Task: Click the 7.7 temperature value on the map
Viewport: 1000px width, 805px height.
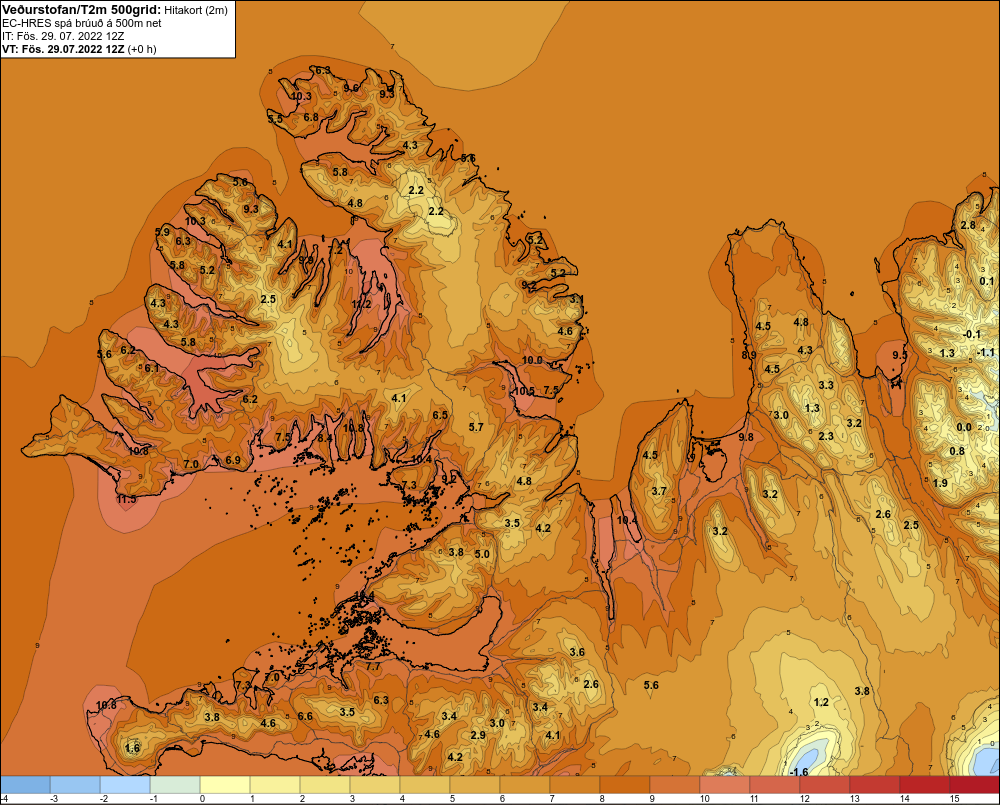Action: click(373, 666)
